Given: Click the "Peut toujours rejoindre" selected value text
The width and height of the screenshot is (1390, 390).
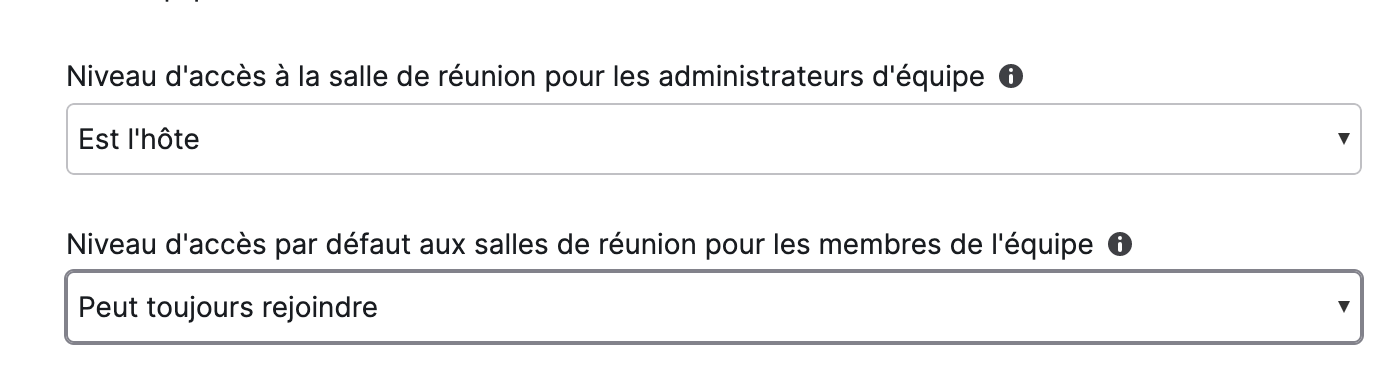Looking at the screenshot, I should (228, 307).
